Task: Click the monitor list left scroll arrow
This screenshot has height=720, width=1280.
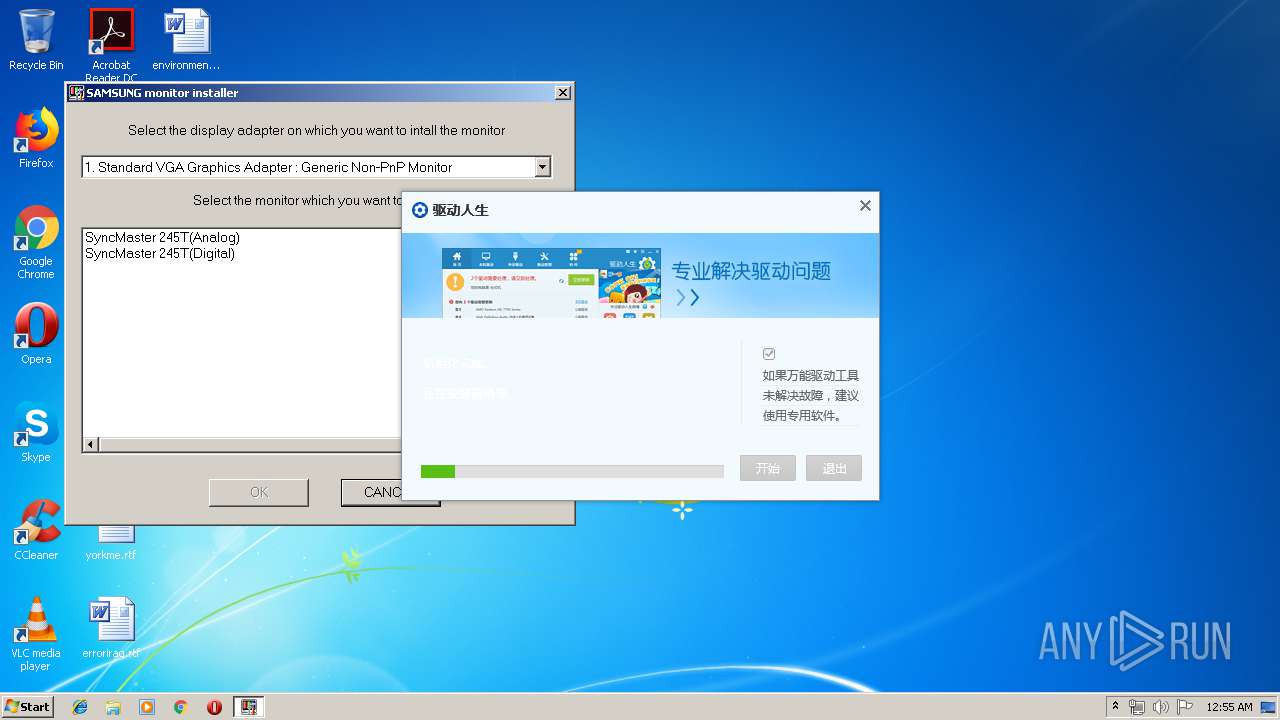Action: 90,444
